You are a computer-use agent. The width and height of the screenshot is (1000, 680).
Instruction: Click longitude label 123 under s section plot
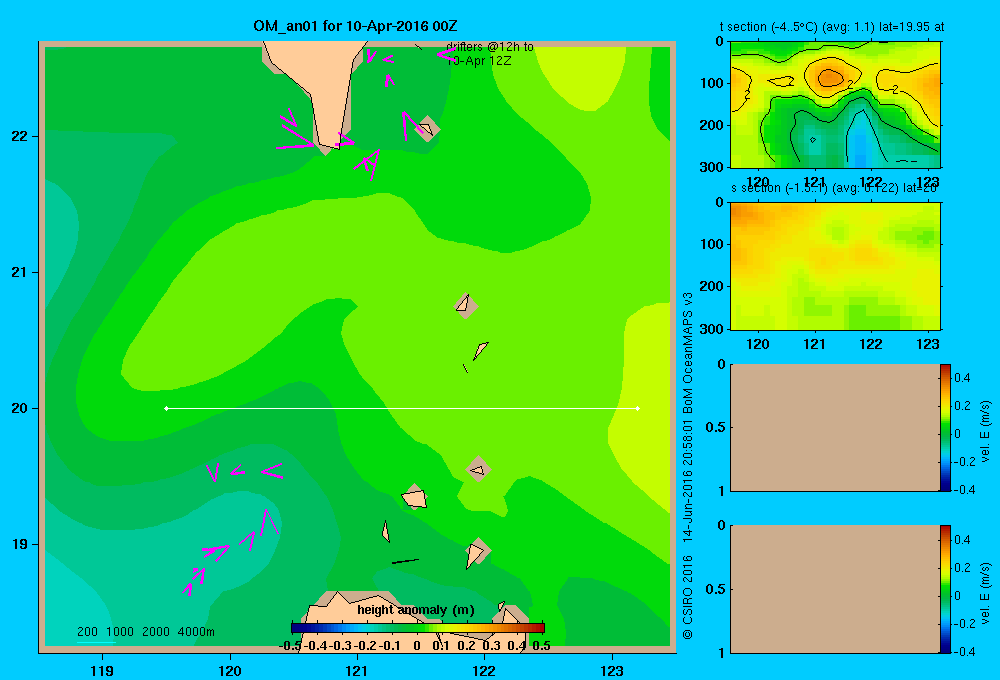(928, 344)
